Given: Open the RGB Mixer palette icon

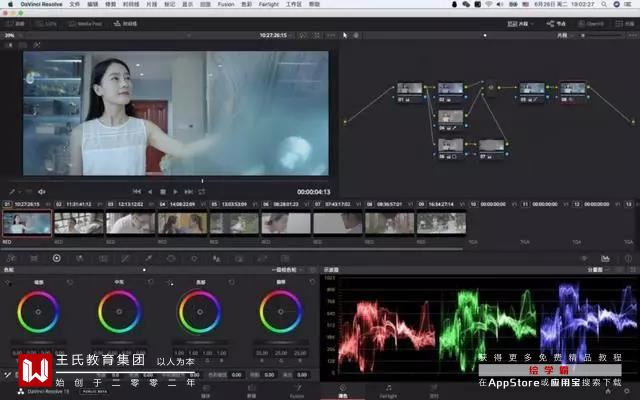Looking at the screenshot, I should 80,258.
